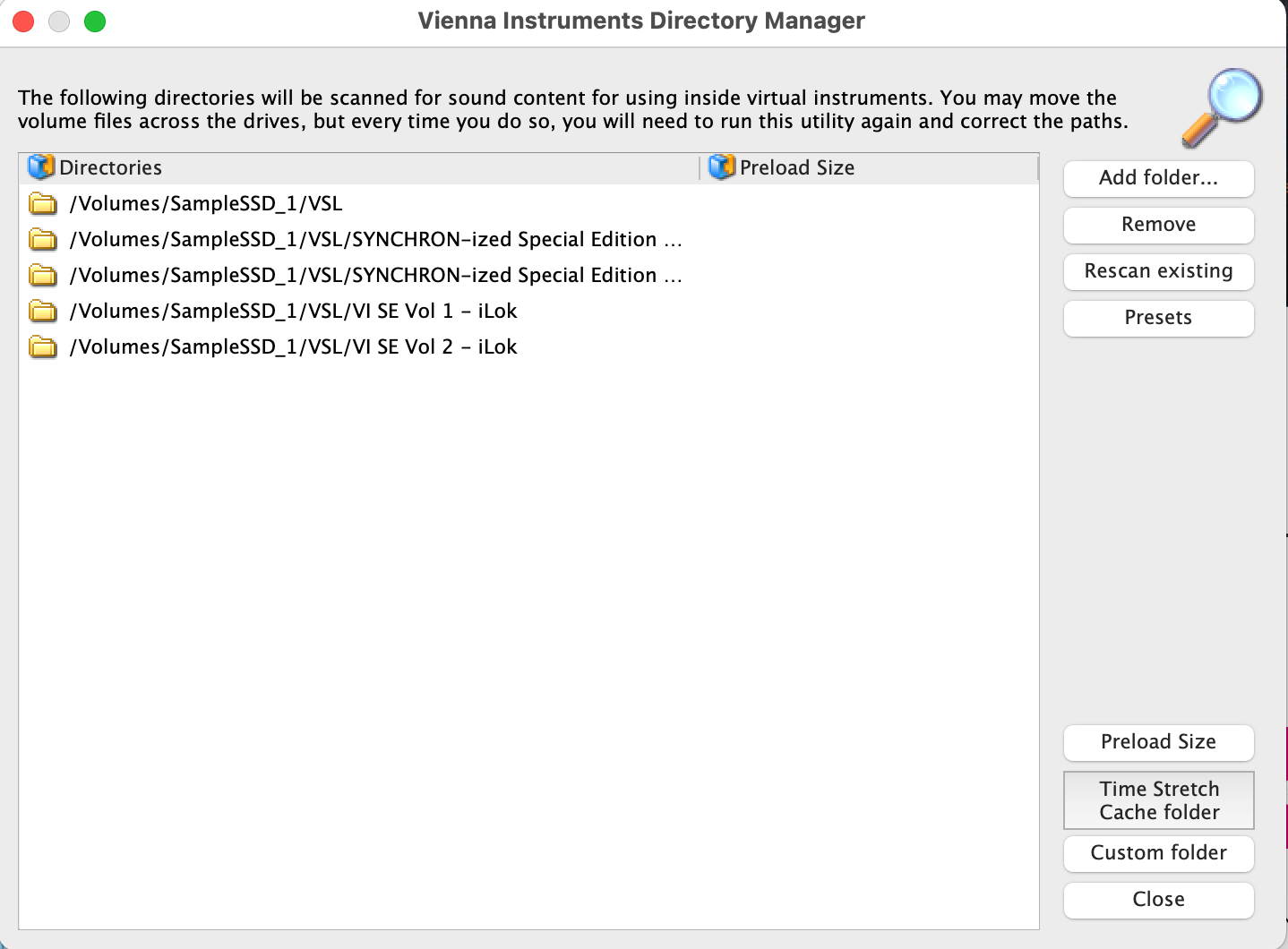Image resolution: width=1288 pixels, height=949 pixels.
Task: Click the folder icon on first SYNCHRON-ized row
Action: 42,239
